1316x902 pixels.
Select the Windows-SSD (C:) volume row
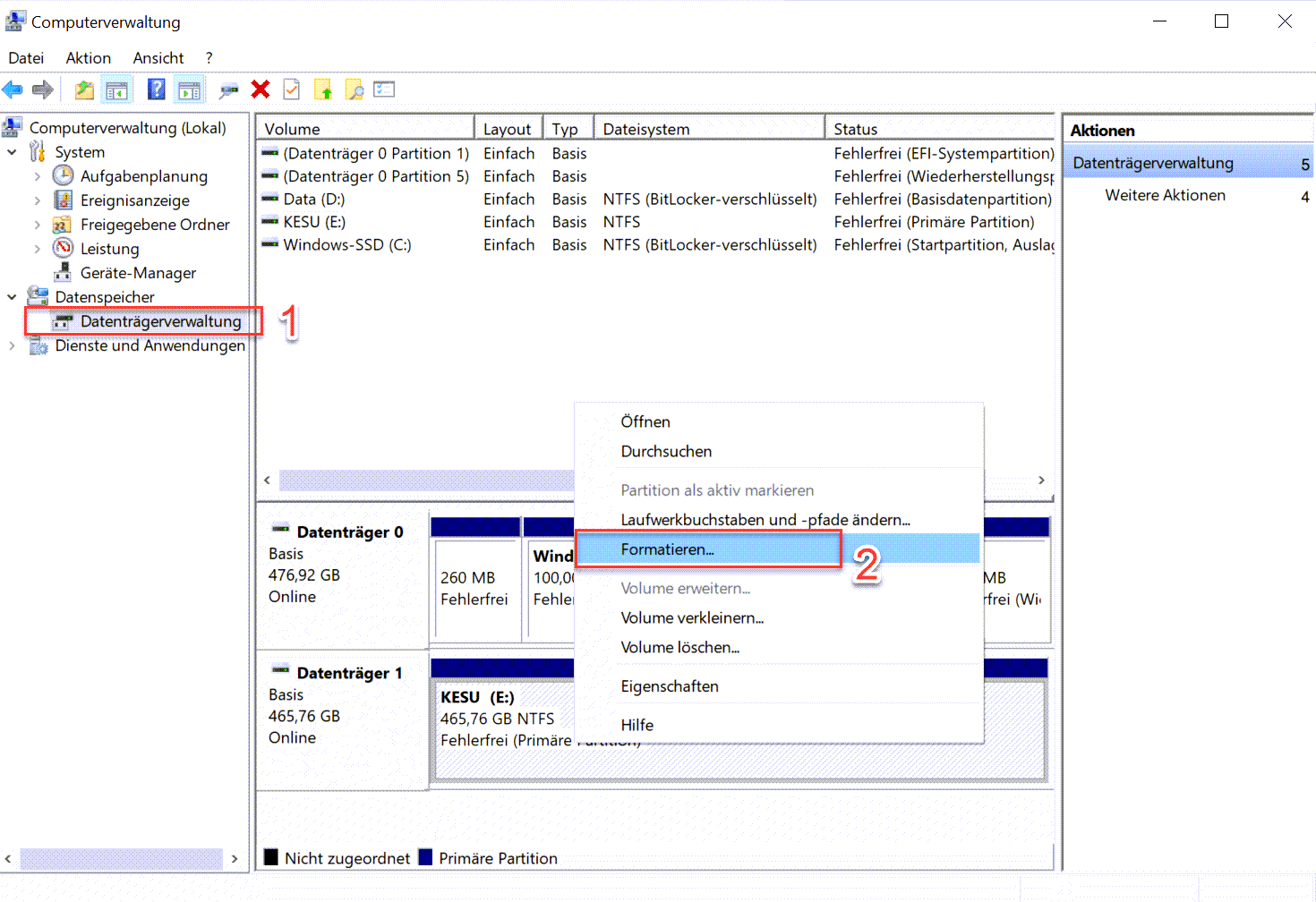pos(657,244)
